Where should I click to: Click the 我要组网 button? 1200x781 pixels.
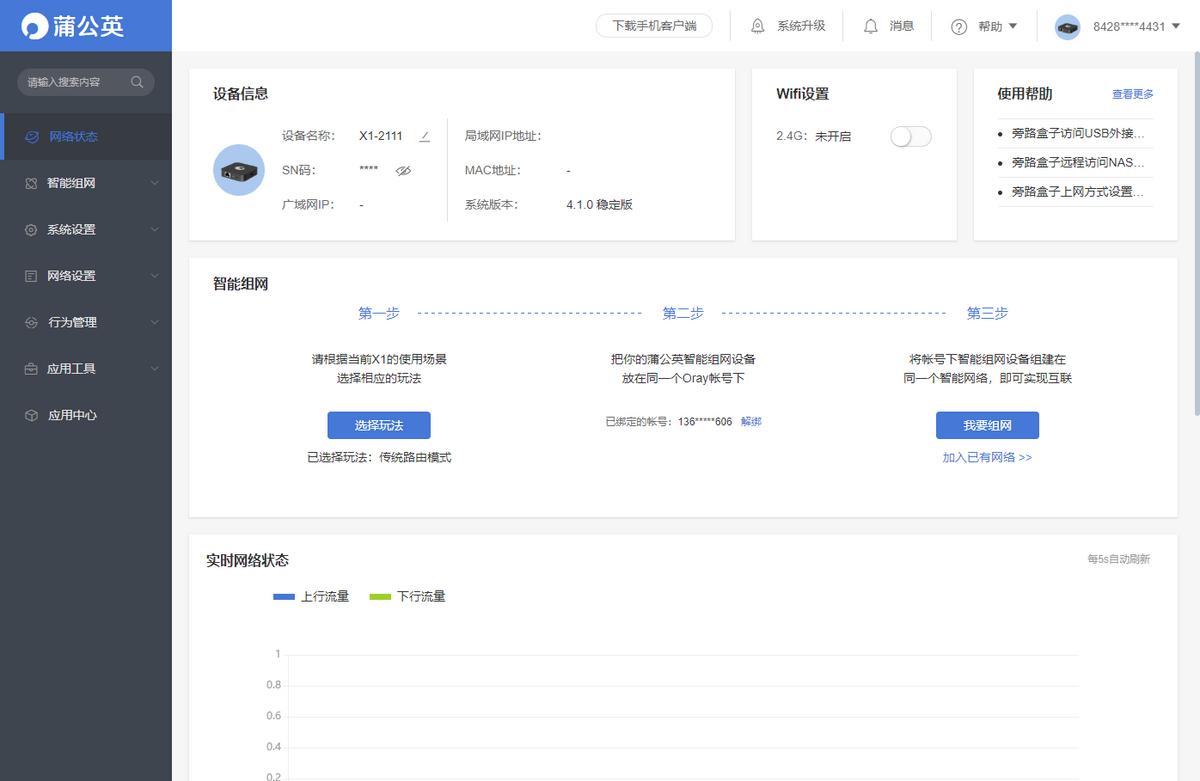pyautogui.click(x=987, y=425)
